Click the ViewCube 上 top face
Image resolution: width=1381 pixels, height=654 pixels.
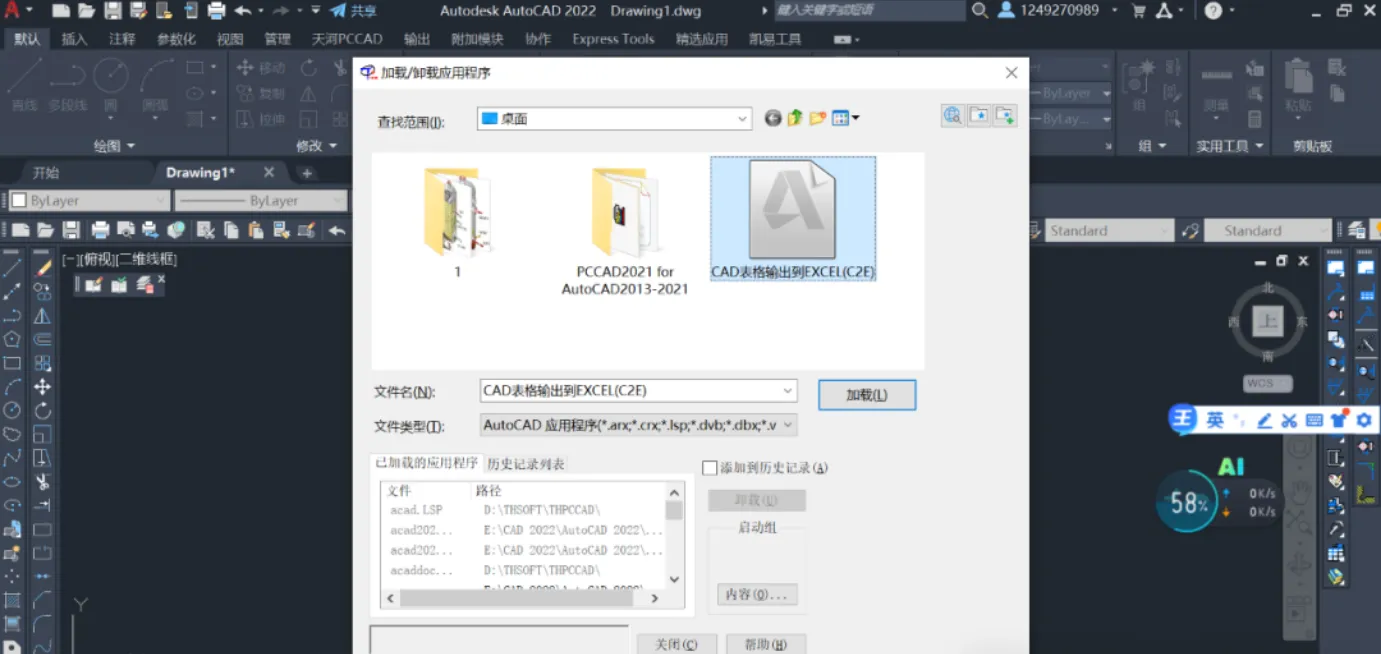(x=1268, y=322)
